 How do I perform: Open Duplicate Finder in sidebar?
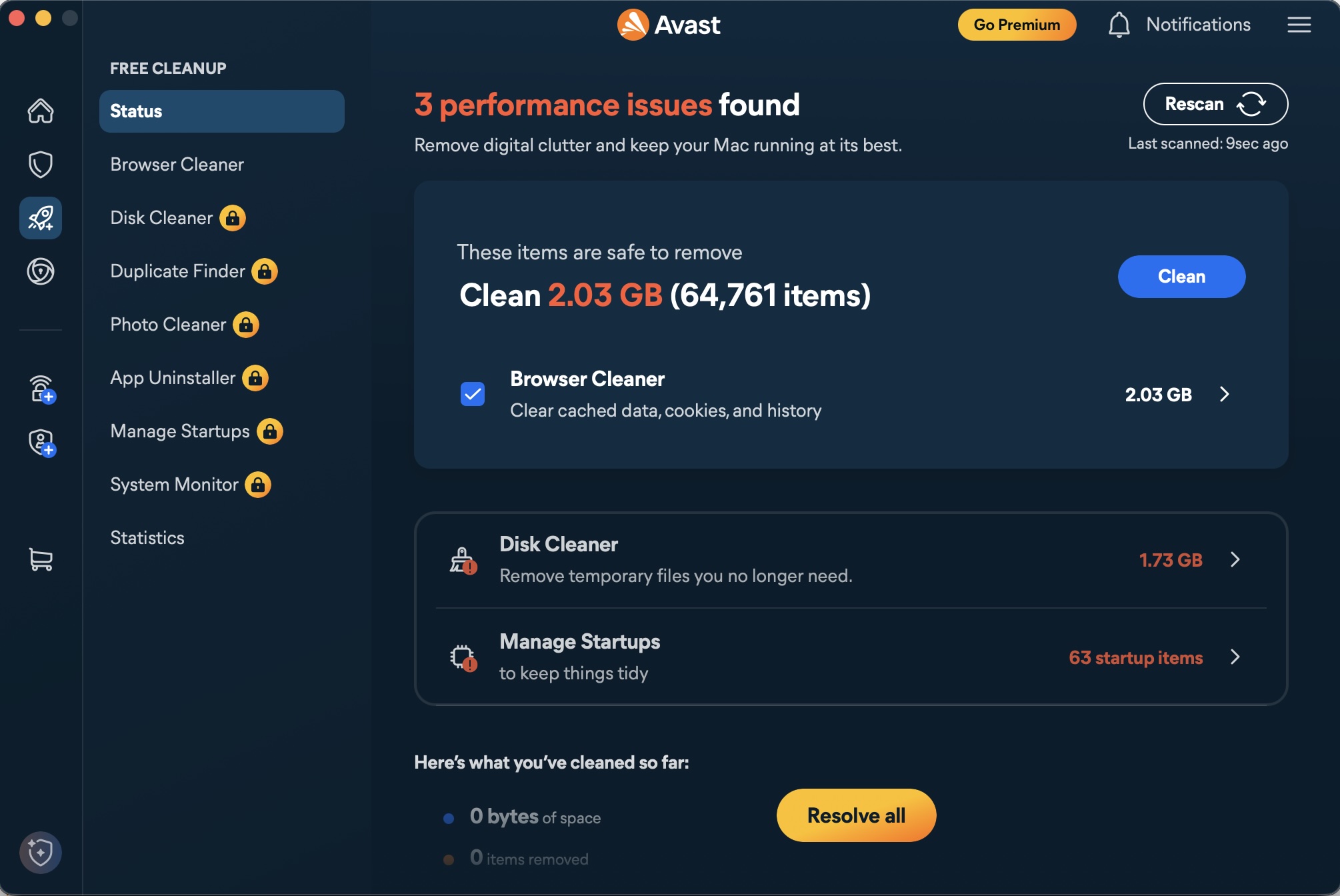click(x=178, y=271)
